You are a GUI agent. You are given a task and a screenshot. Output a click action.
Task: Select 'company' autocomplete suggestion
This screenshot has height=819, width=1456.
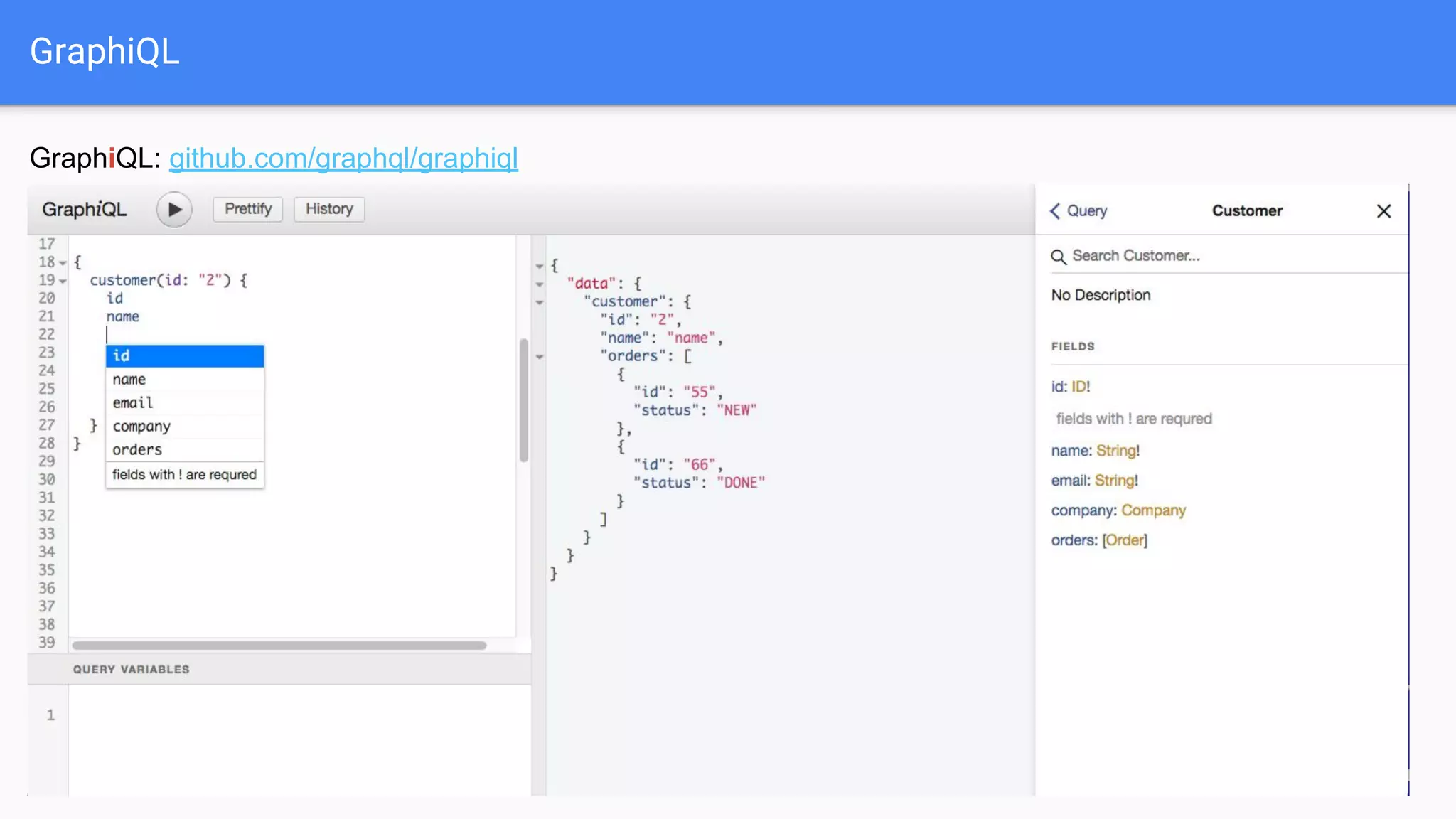pyautogui.click(x=185, y=427)
